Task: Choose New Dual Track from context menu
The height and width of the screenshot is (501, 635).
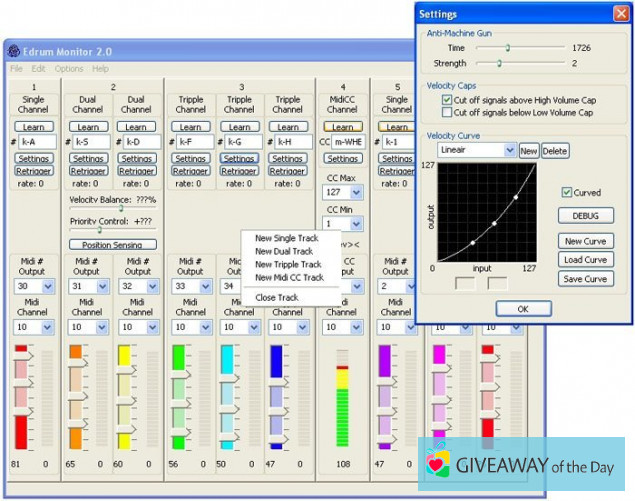Action: click(283, 251)
